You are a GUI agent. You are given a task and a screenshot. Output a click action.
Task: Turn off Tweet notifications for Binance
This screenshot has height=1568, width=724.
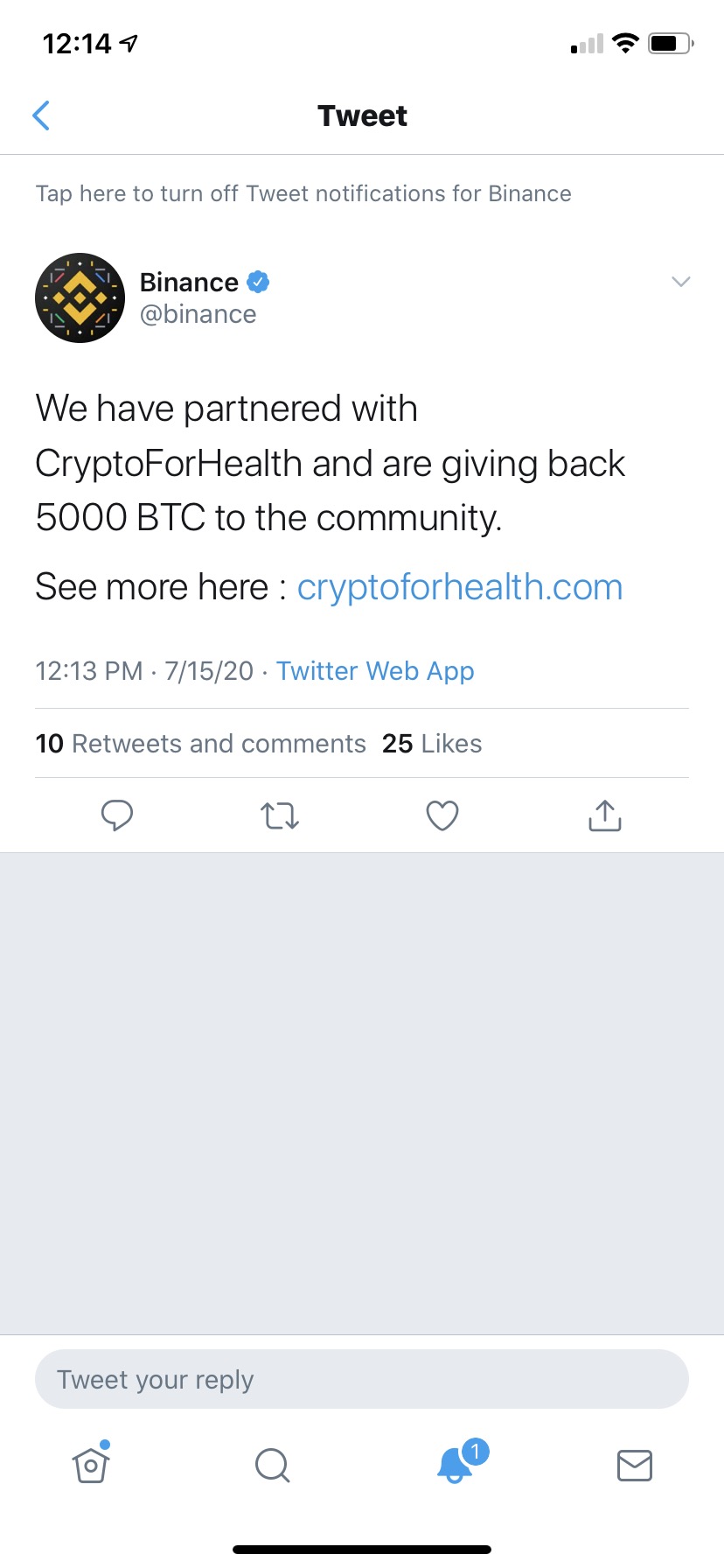[303, 193]
